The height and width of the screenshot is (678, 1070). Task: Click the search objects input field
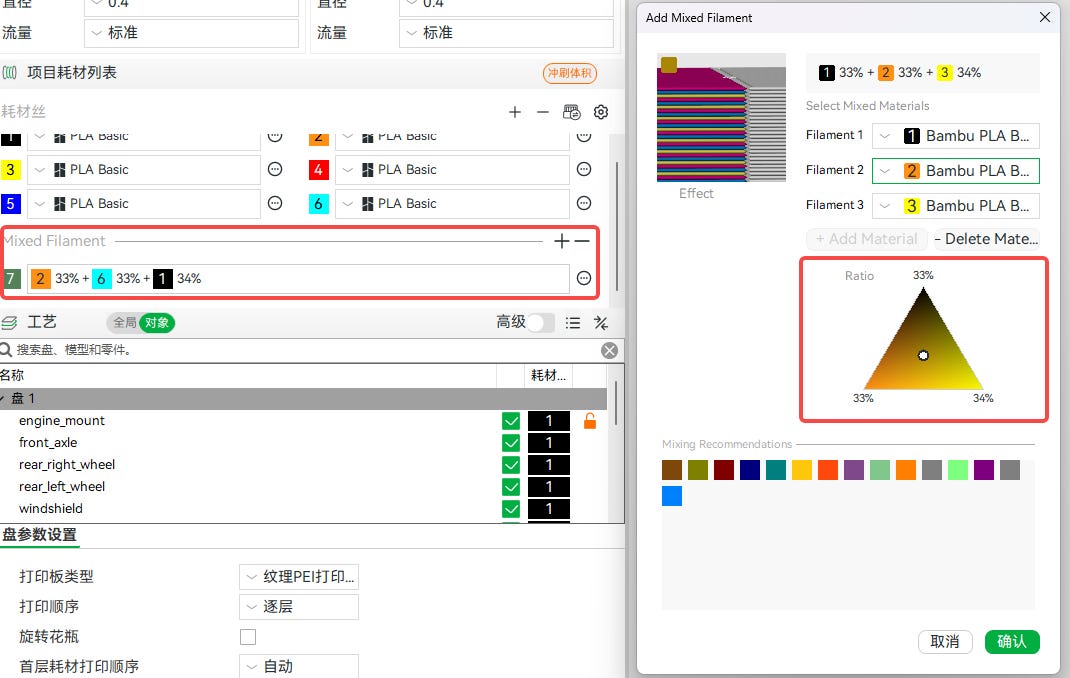click(x=307, y=350)
